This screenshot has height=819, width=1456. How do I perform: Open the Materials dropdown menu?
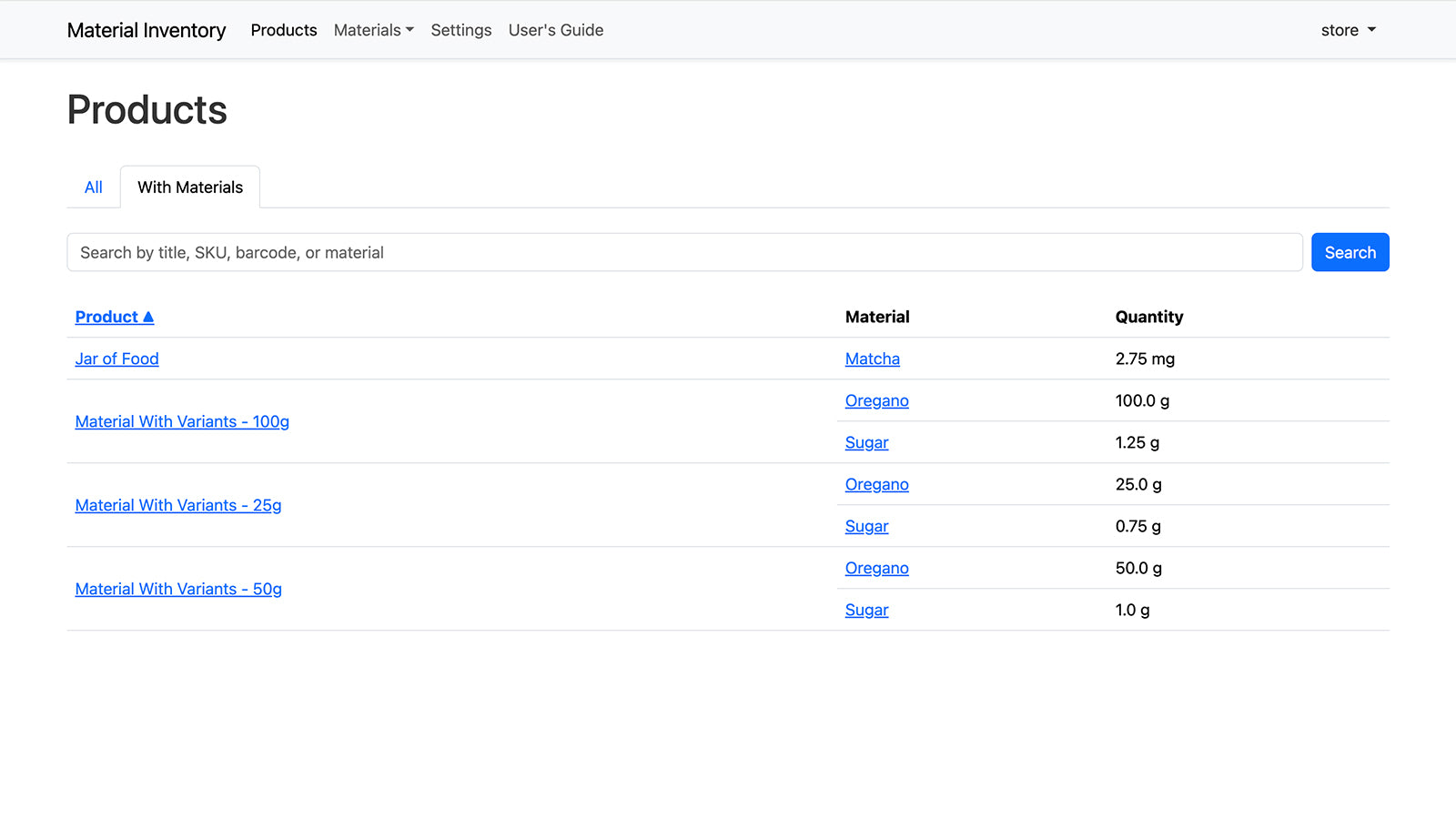pyautogui.click(x=373, y=30)
